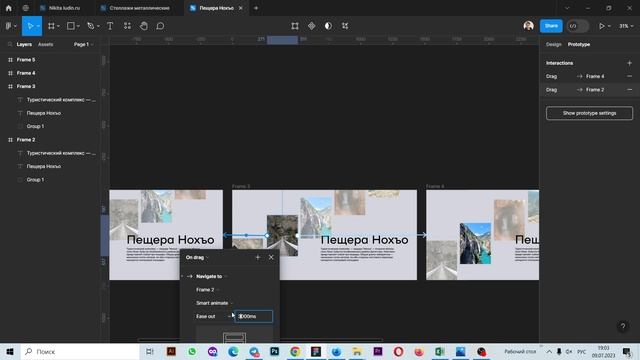Viewport: 640px width, 360px height.
Task: Select the Hand tool
Action: pos(144,26)
